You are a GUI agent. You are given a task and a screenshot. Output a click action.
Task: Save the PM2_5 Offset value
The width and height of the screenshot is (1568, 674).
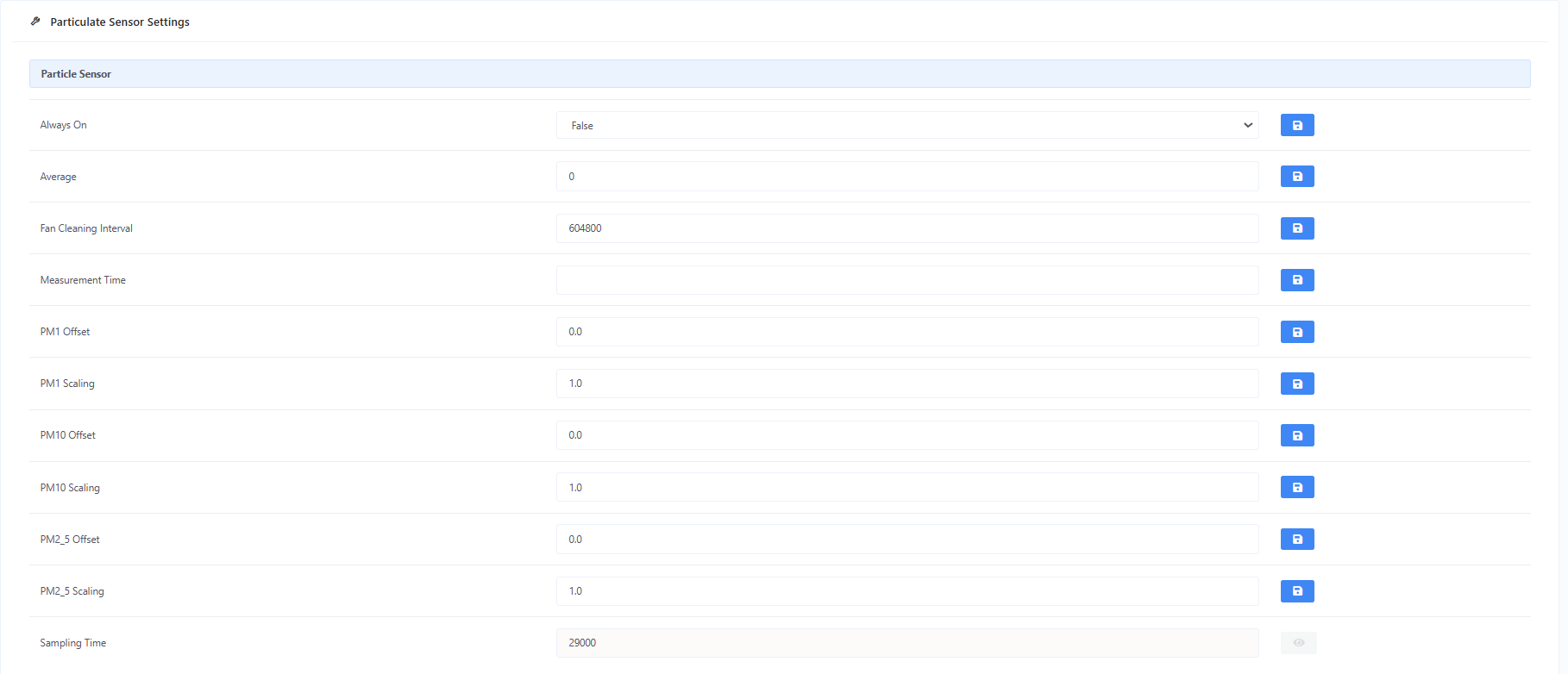(1297, 540)
